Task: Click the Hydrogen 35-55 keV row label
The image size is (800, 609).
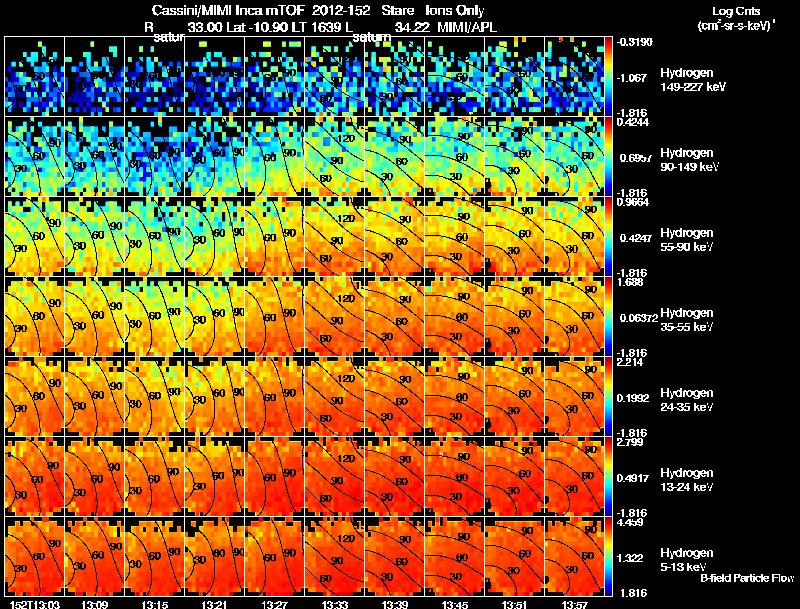Action: [687, 320]
